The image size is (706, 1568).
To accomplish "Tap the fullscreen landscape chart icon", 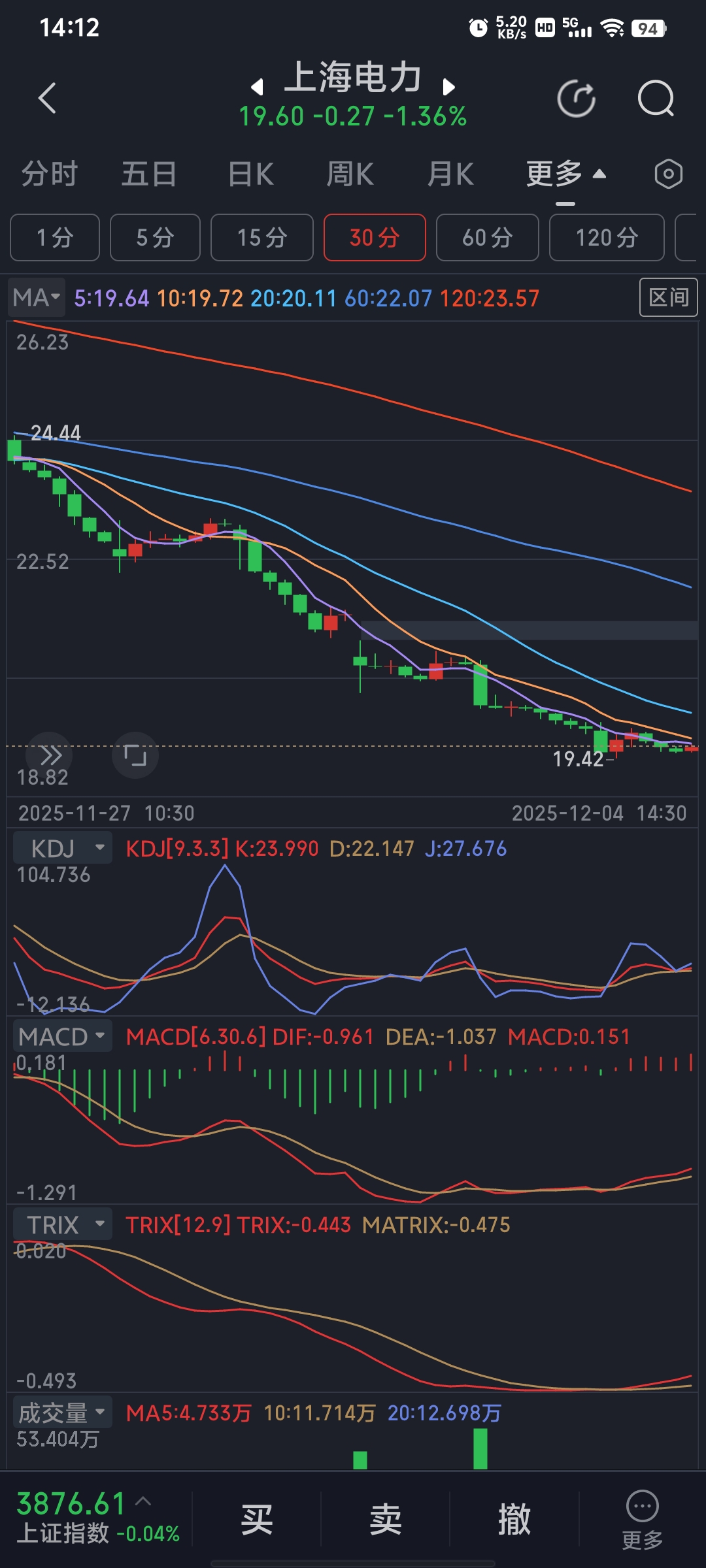I will 135,755.
